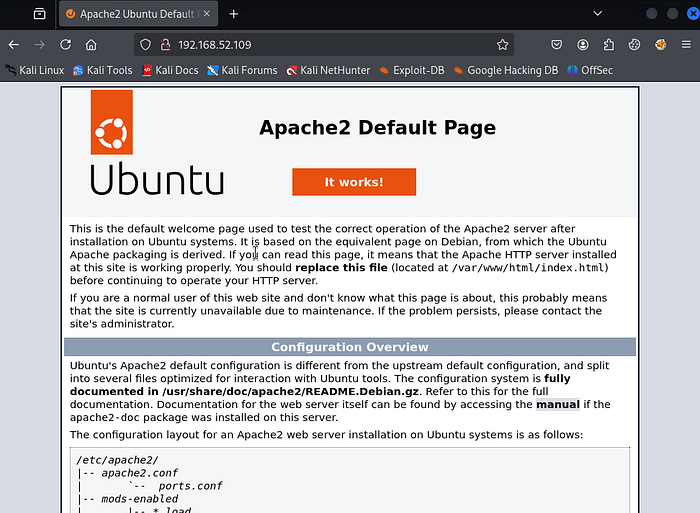700x513 pixels.
Task: Bookmark this page with the star
Action: (503, 45)
